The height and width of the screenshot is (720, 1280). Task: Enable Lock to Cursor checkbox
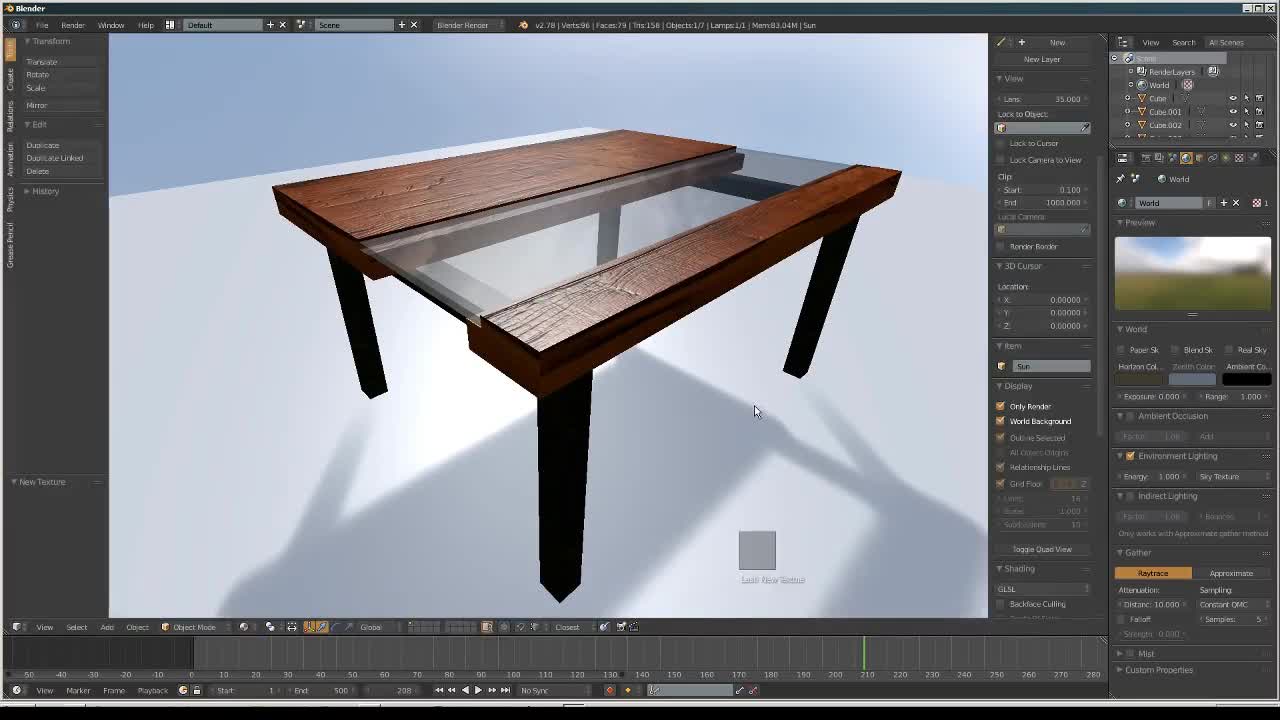[1001, 143]
